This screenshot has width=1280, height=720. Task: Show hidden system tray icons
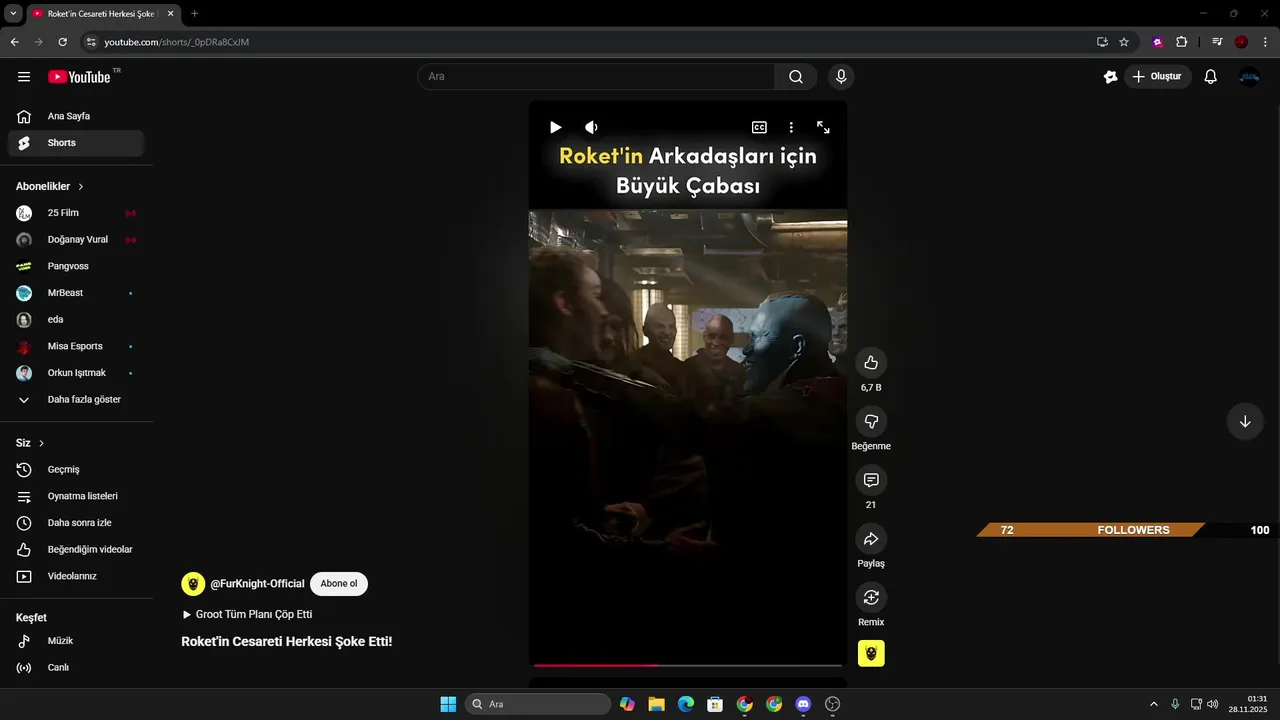coord(1153,704)
